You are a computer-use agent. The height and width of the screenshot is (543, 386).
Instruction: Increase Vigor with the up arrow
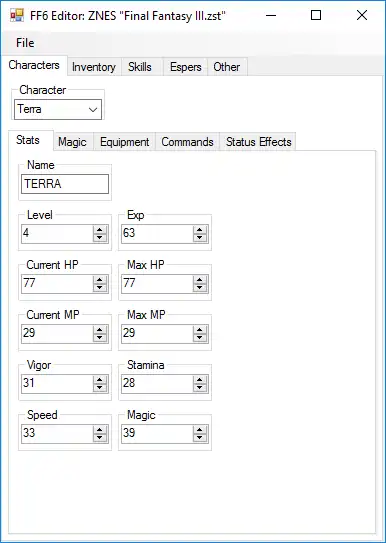pos(100,379)
